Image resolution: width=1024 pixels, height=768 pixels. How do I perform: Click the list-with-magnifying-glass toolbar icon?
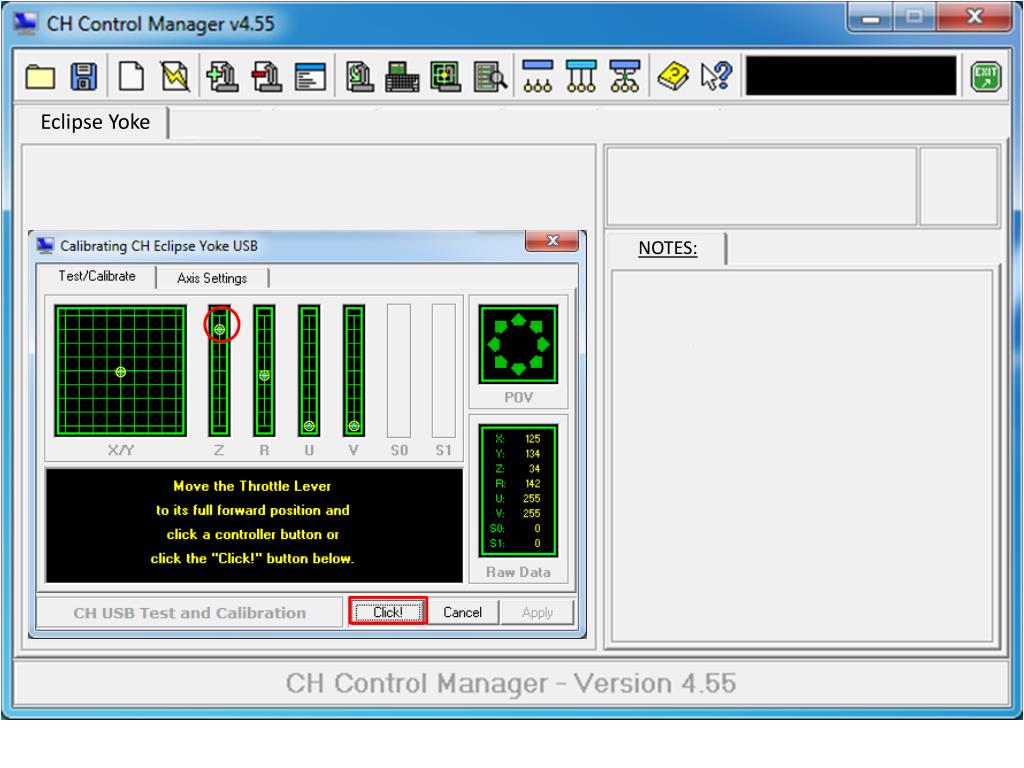[490, 76]
